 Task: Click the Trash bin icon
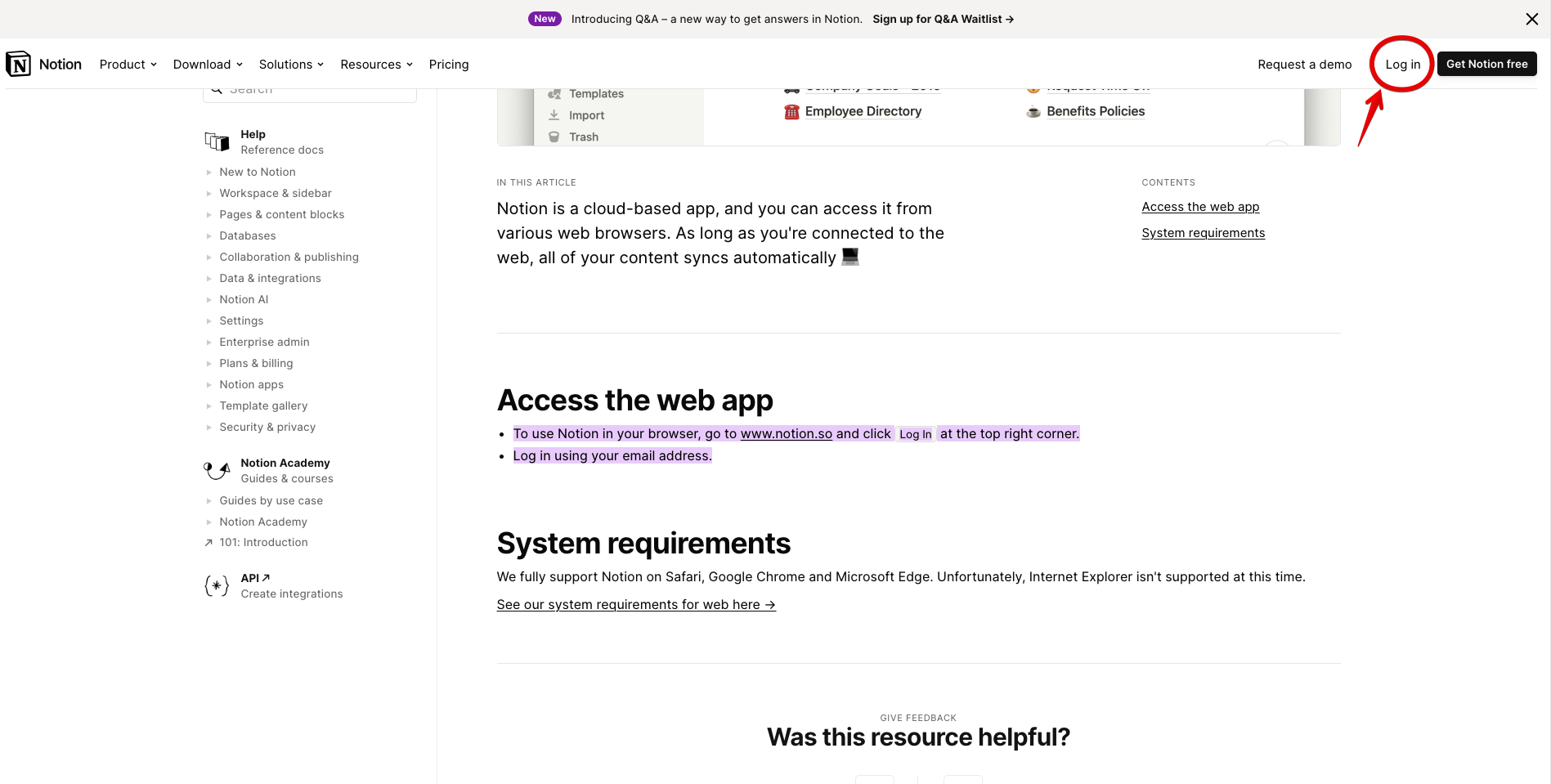click(x=554, y=137)
